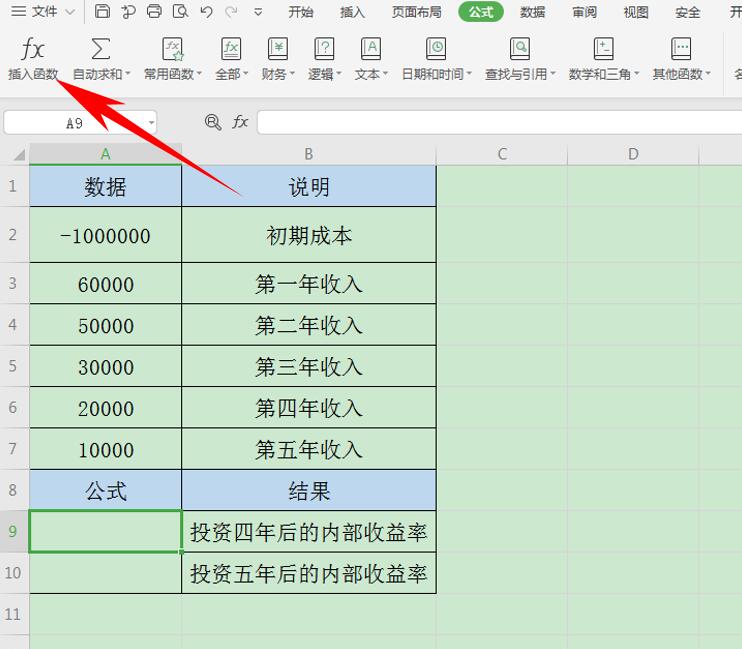Expand the Logical (逻辑) dropdown label

pyautogui.click(x=324, y=74)
